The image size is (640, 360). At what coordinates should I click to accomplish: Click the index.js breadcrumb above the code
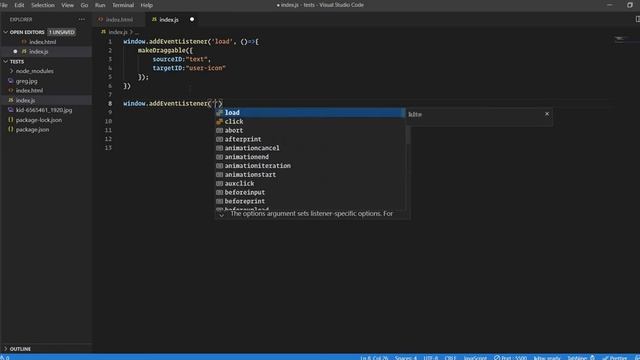(x=118, y=32)
